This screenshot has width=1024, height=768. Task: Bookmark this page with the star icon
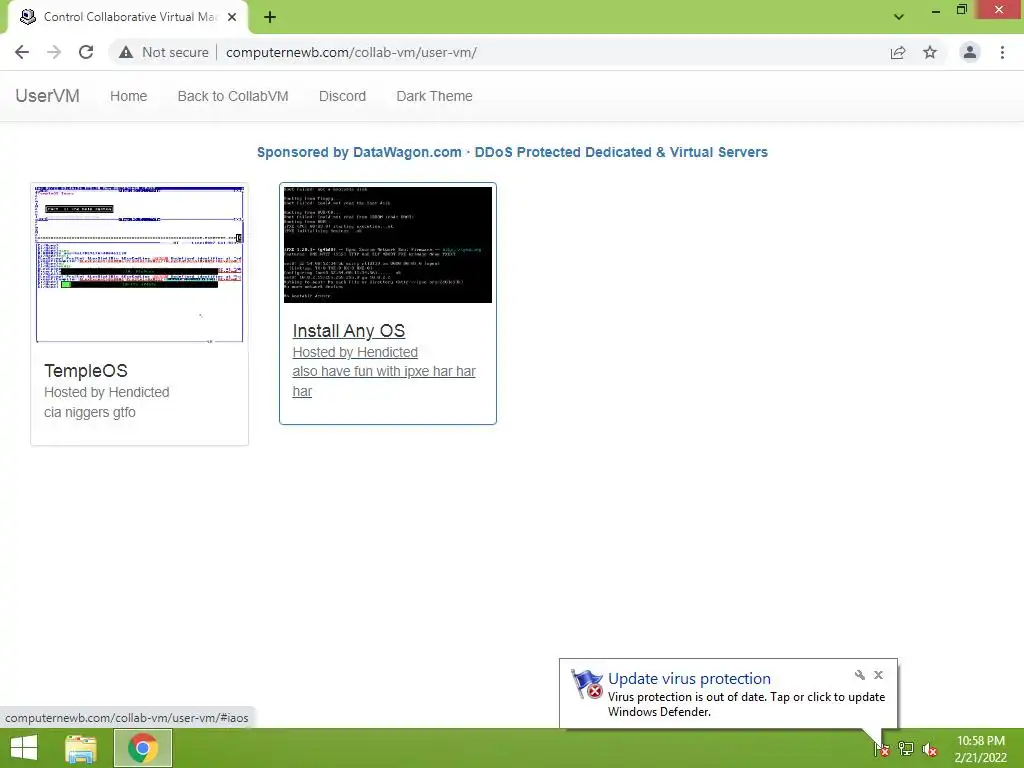point(930,52)
